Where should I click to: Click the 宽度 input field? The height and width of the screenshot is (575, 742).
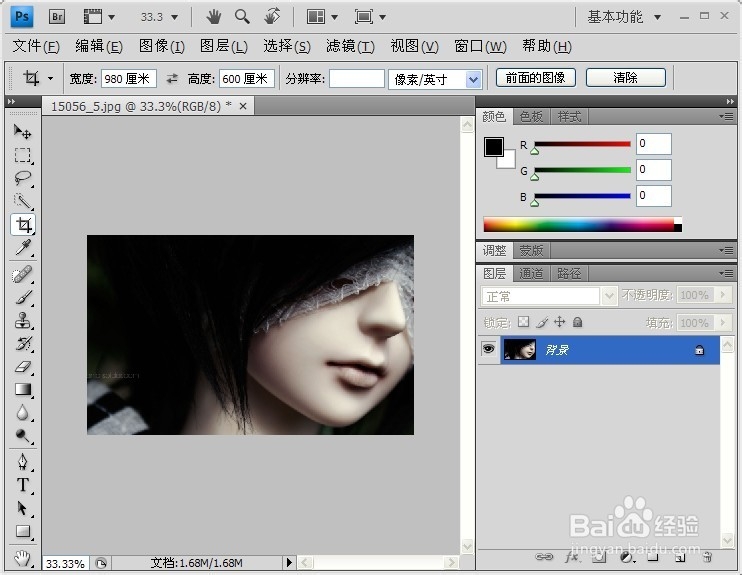click(129, 79)
